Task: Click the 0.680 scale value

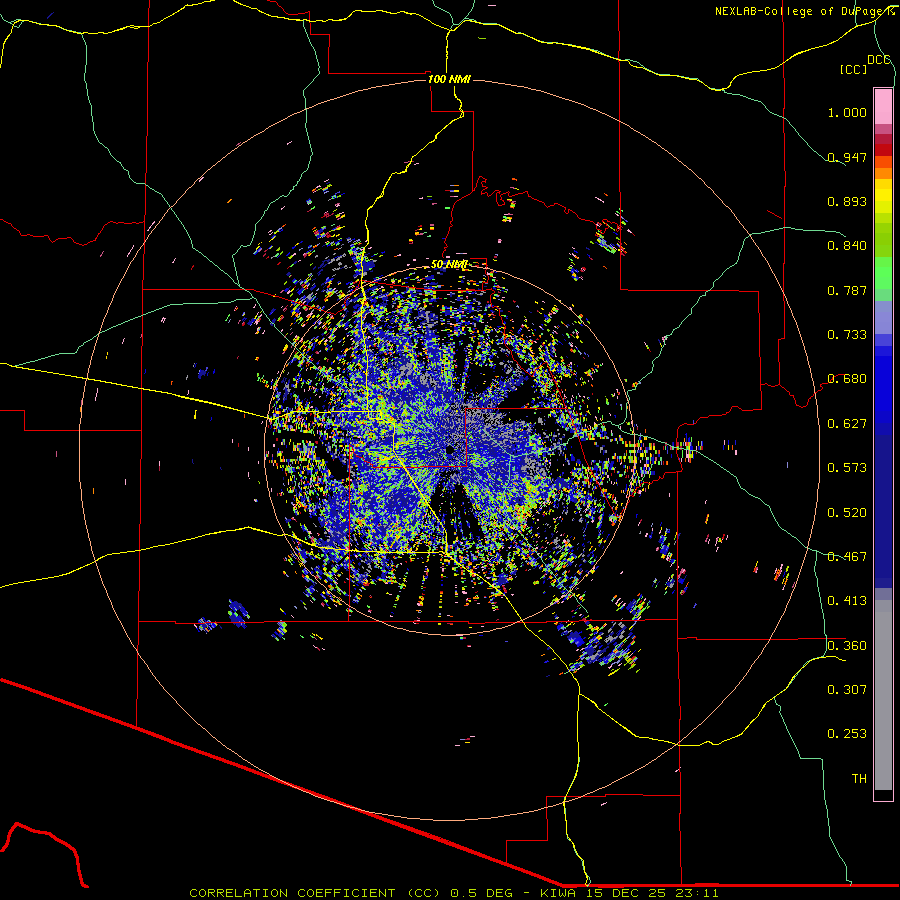Action: pyautogui.click(x=847, y=378)
